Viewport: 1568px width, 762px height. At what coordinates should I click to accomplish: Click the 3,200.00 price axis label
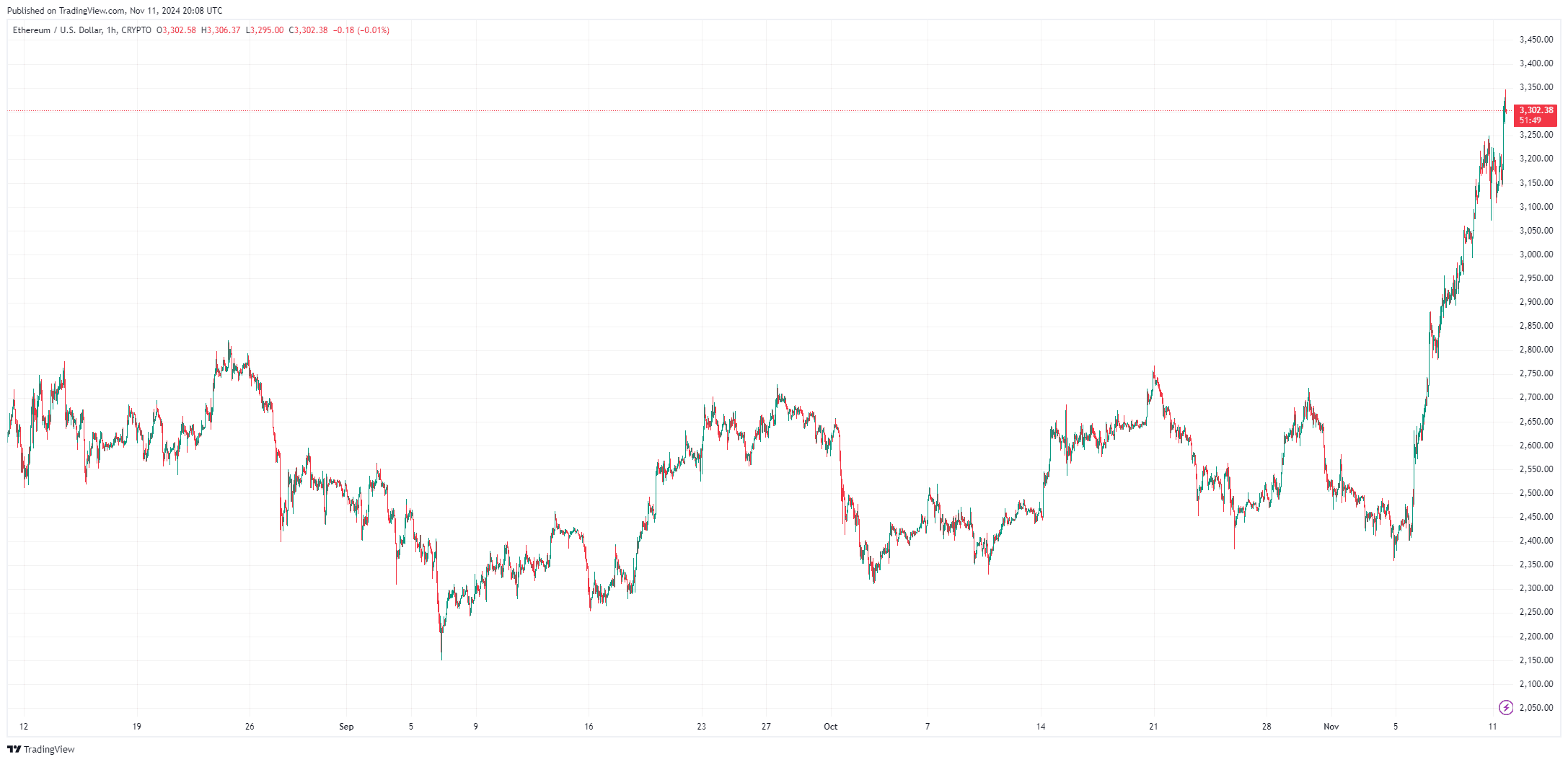[1536, 159]
